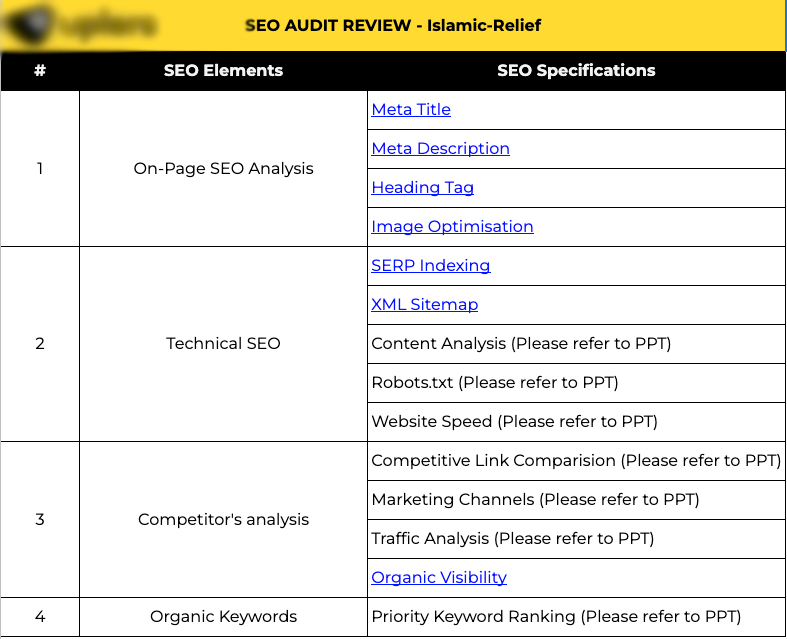Select the 'On-Page SEO Analysis' cell
787x639 pixels.
pyautogui.click(x=223, y=169)
